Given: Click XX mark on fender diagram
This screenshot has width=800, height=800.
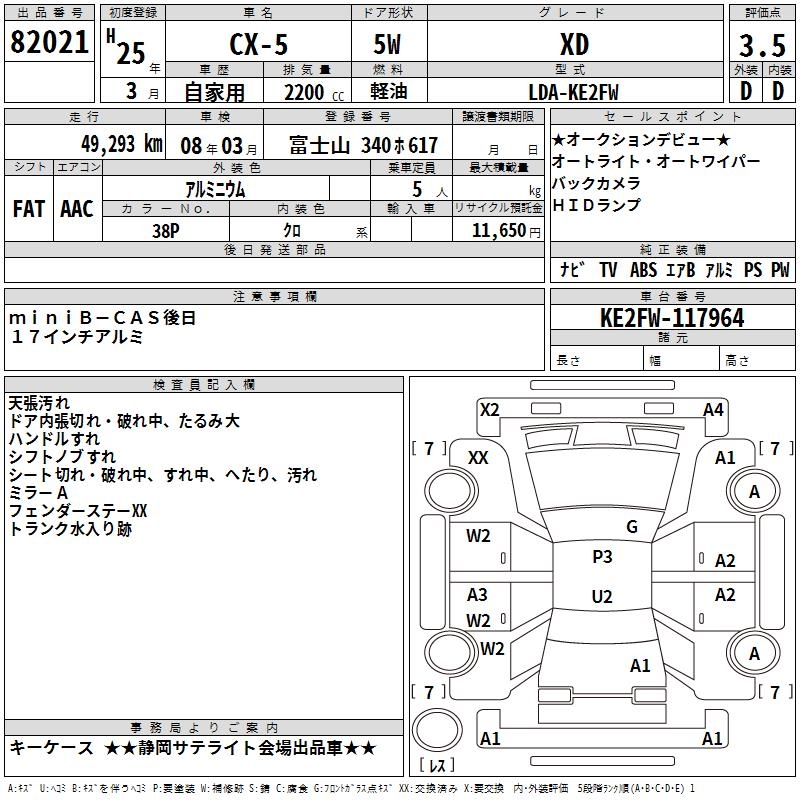Looking at the screenshot, I should (479, 458).
